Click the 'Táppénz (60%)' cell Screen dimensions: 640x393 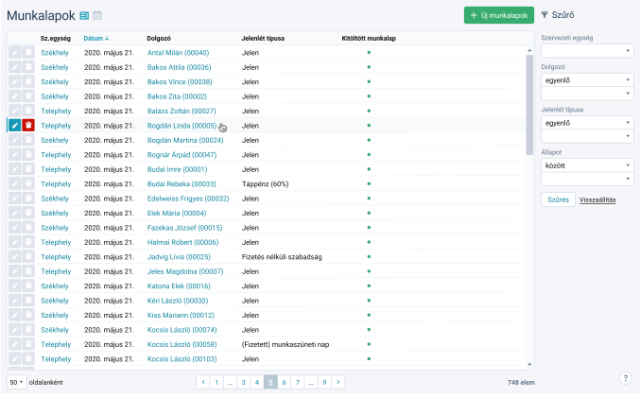(265, 184)
